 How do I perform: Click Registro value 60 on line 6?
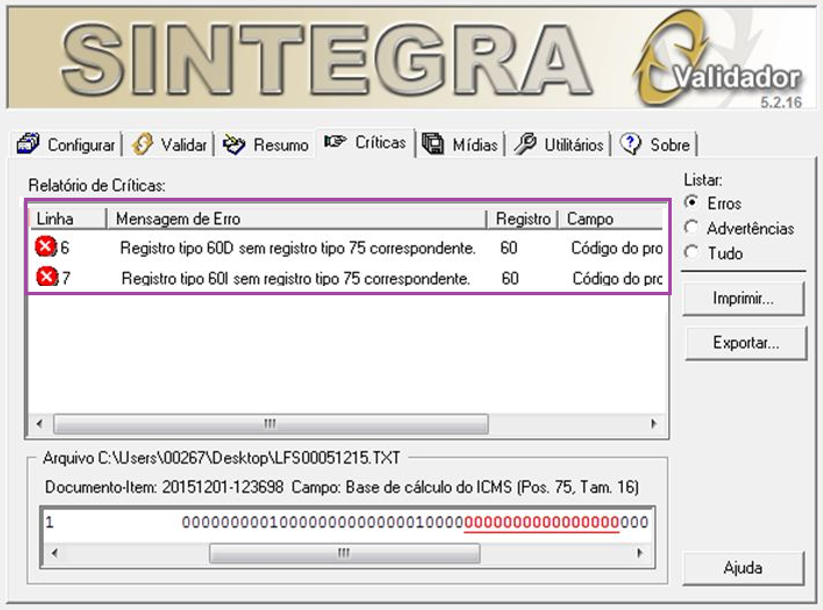coord(509,247)
